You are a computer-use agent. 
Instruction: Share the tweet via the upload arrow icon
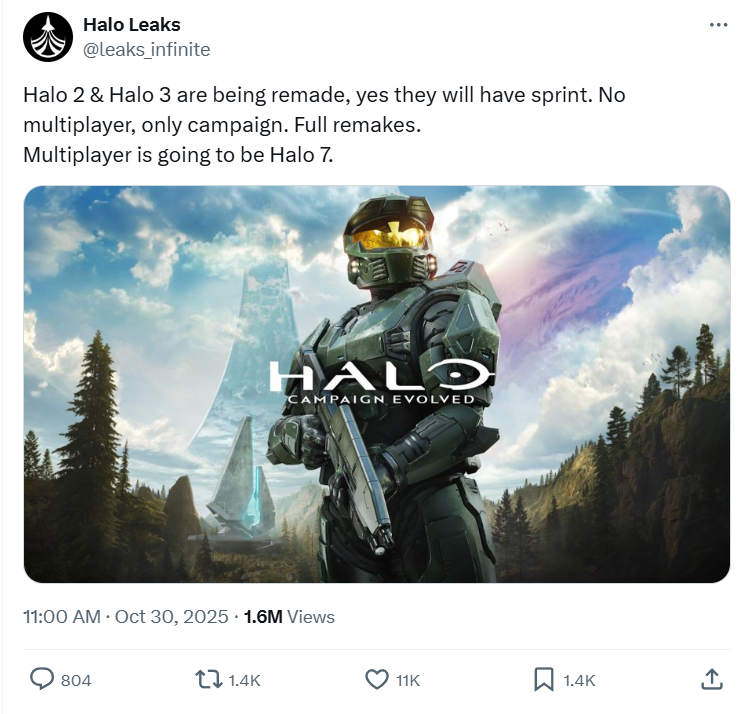pos(711,679)
